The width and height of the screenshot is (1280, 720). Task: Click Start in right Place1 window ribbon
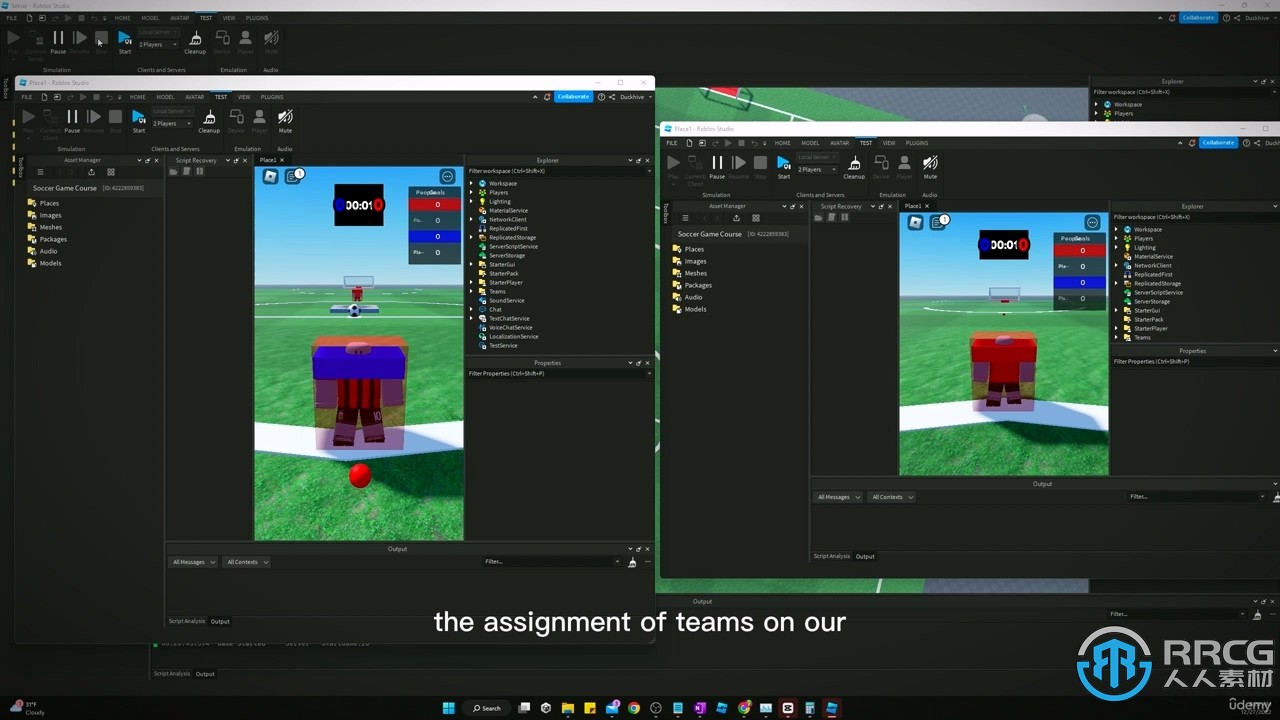click(784, 166)
